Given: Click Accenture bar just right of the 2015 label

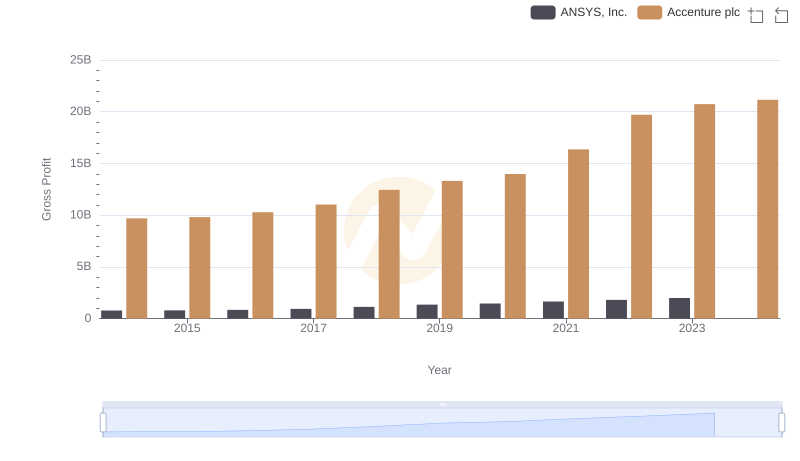Looking at the screenshot, I should [x=199, y=268].
